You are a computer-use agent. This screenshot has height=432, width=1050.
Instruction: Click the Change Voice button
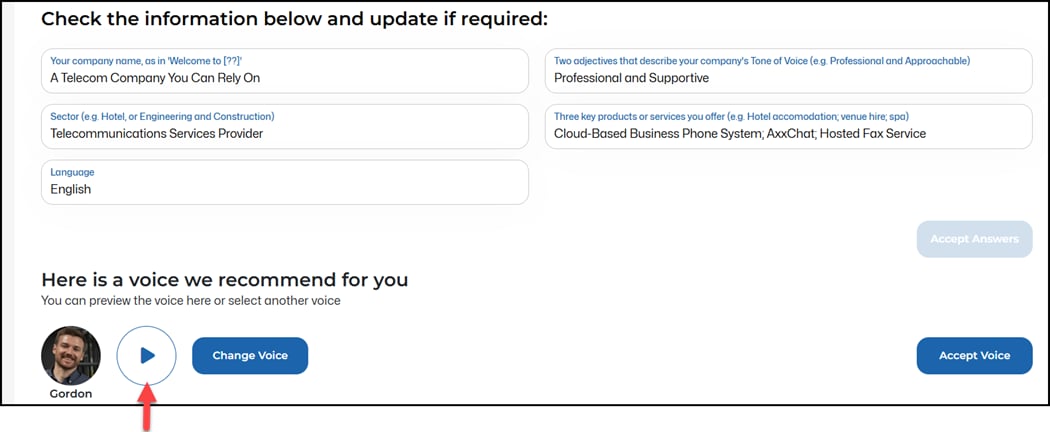coord(249,355)
